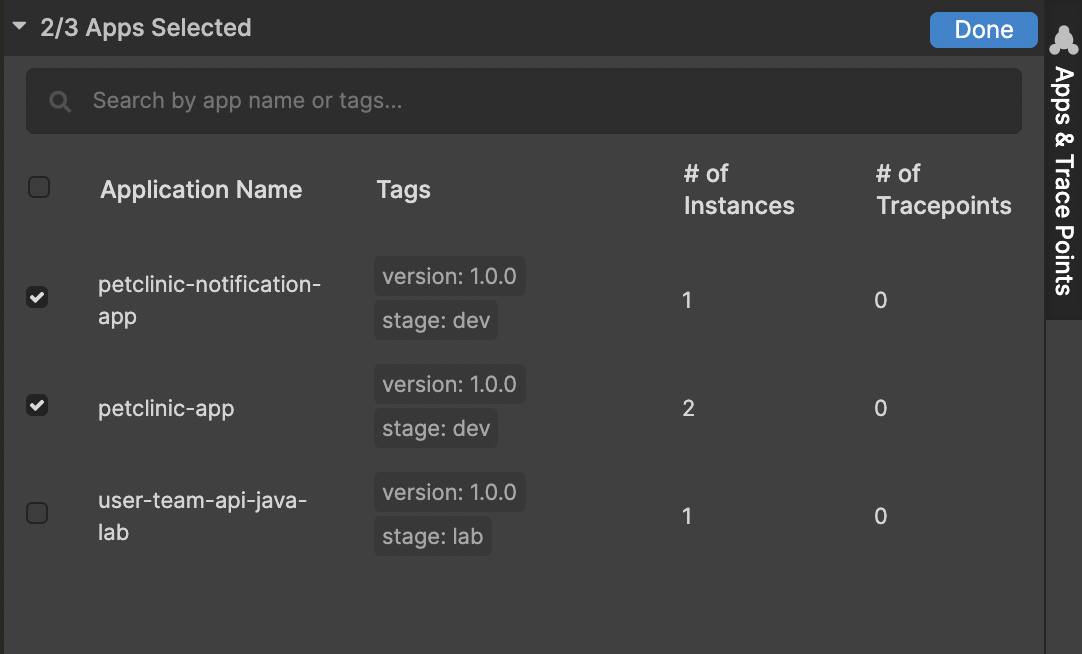The width and height of the screenshot is (1082, 654).
Task: Click the # of Instances column header
Action: coord(739,190)
